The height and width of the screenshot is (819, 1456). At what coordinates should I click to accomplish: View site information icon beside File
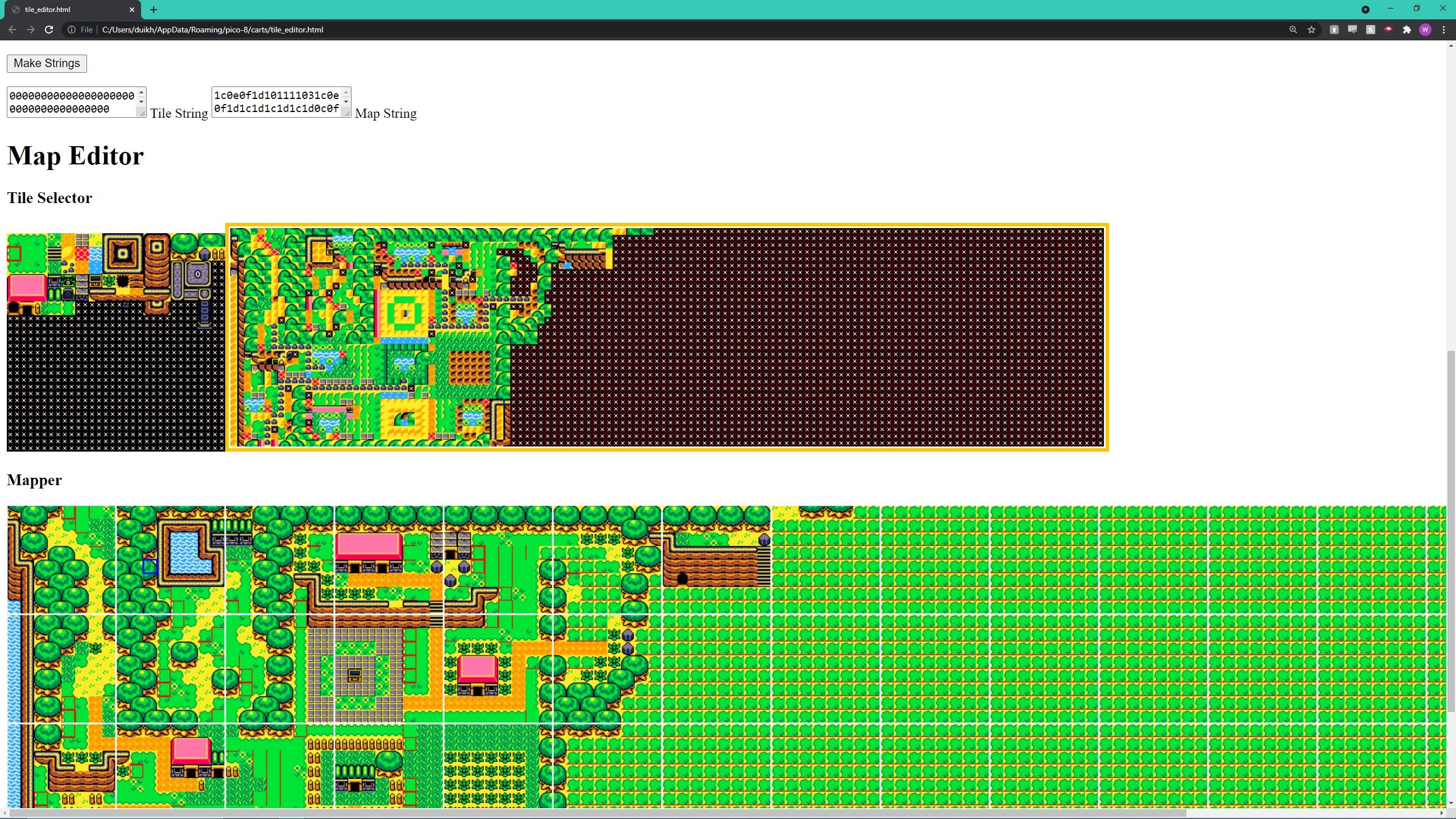point(71,30)
